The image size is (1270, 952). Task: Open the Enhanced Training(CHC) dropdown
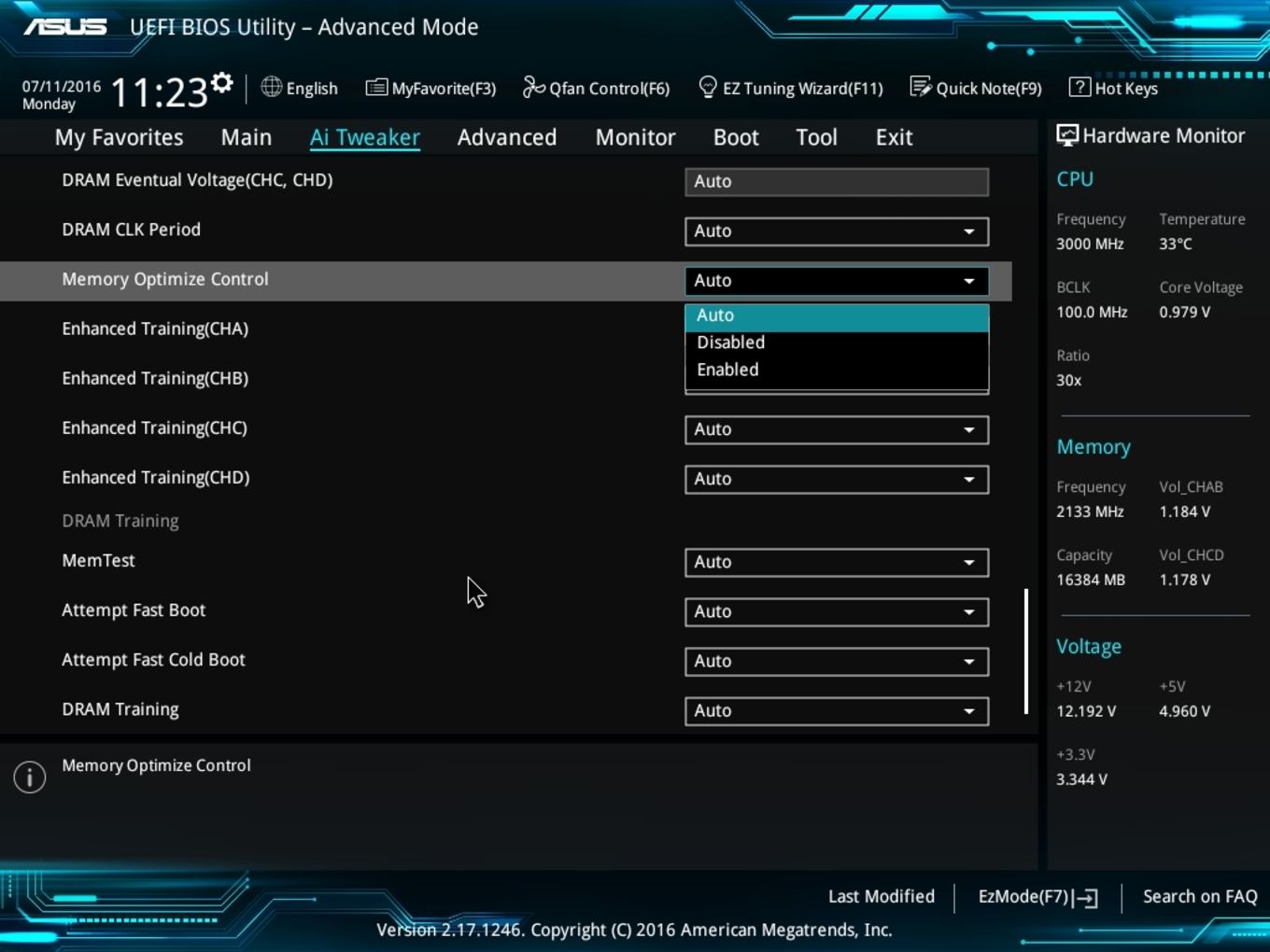(837, 429)
